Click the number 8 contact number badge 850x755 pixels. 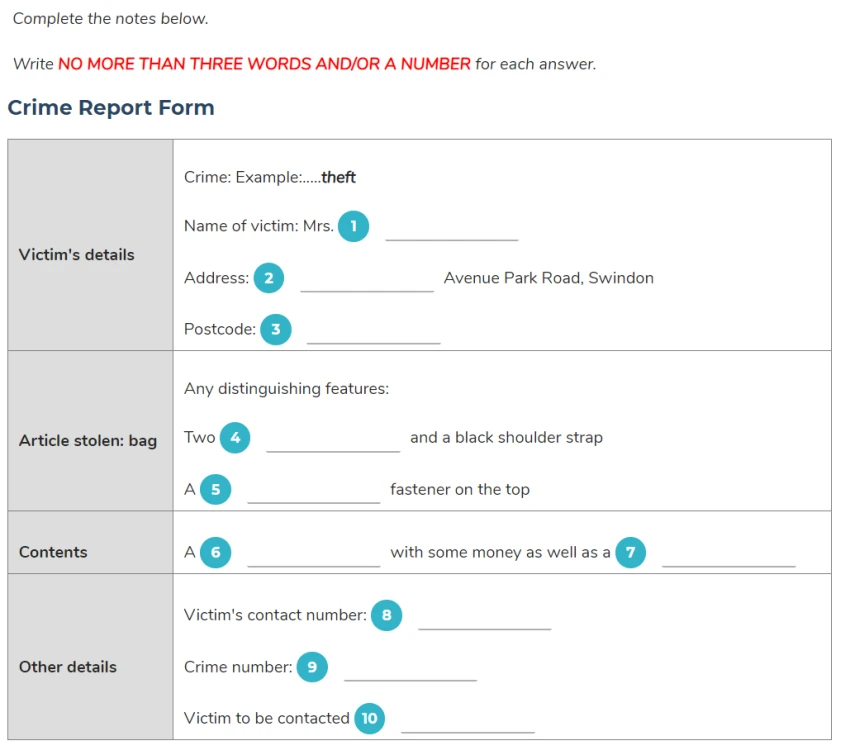point(387,615)
